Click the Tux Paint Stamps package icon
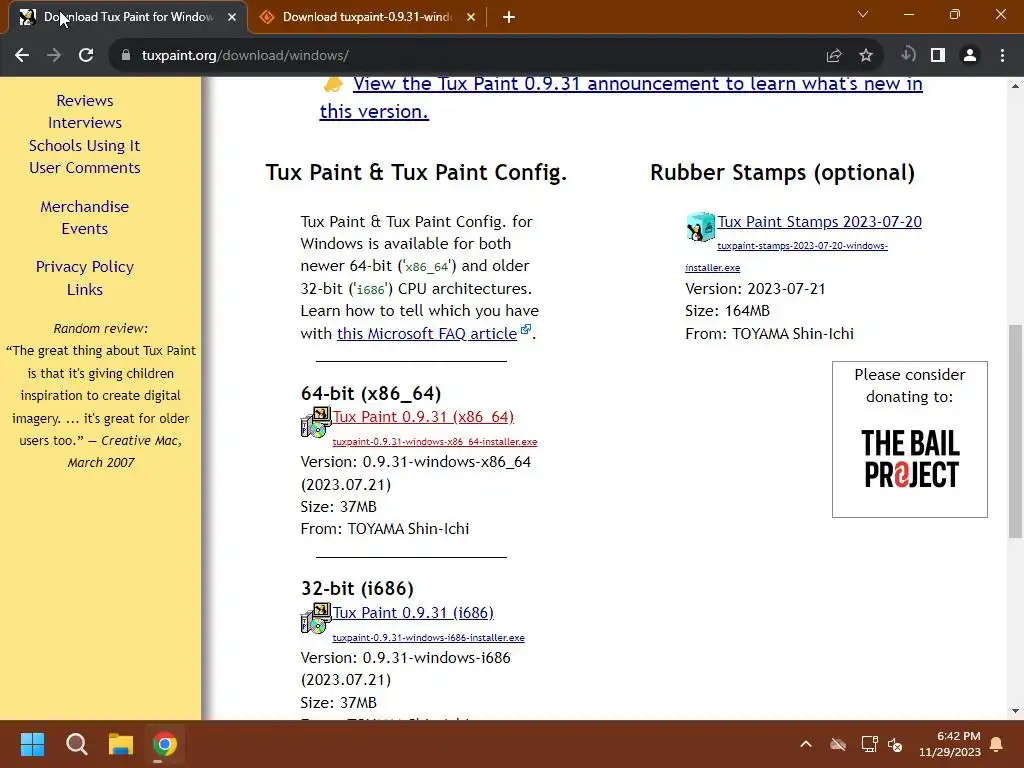 [x=700, y=227]
